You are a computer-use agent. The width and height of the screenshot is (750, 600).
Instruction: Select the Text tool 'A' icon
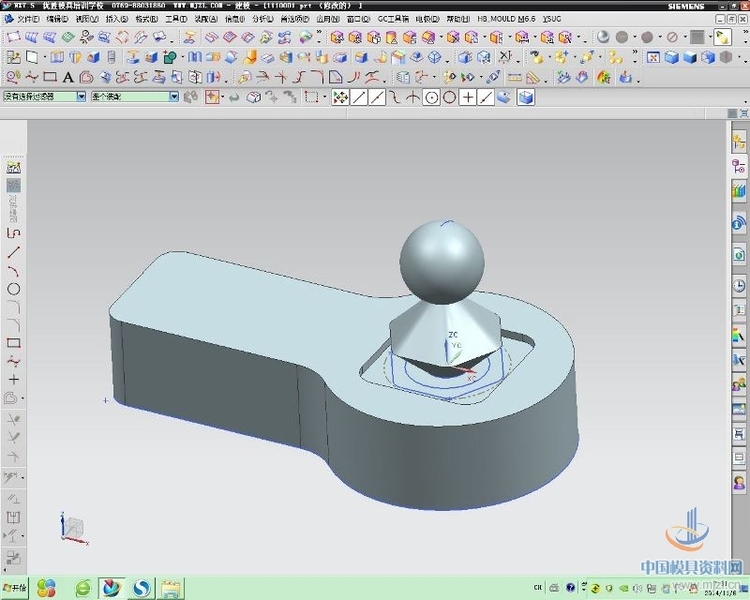68,77
